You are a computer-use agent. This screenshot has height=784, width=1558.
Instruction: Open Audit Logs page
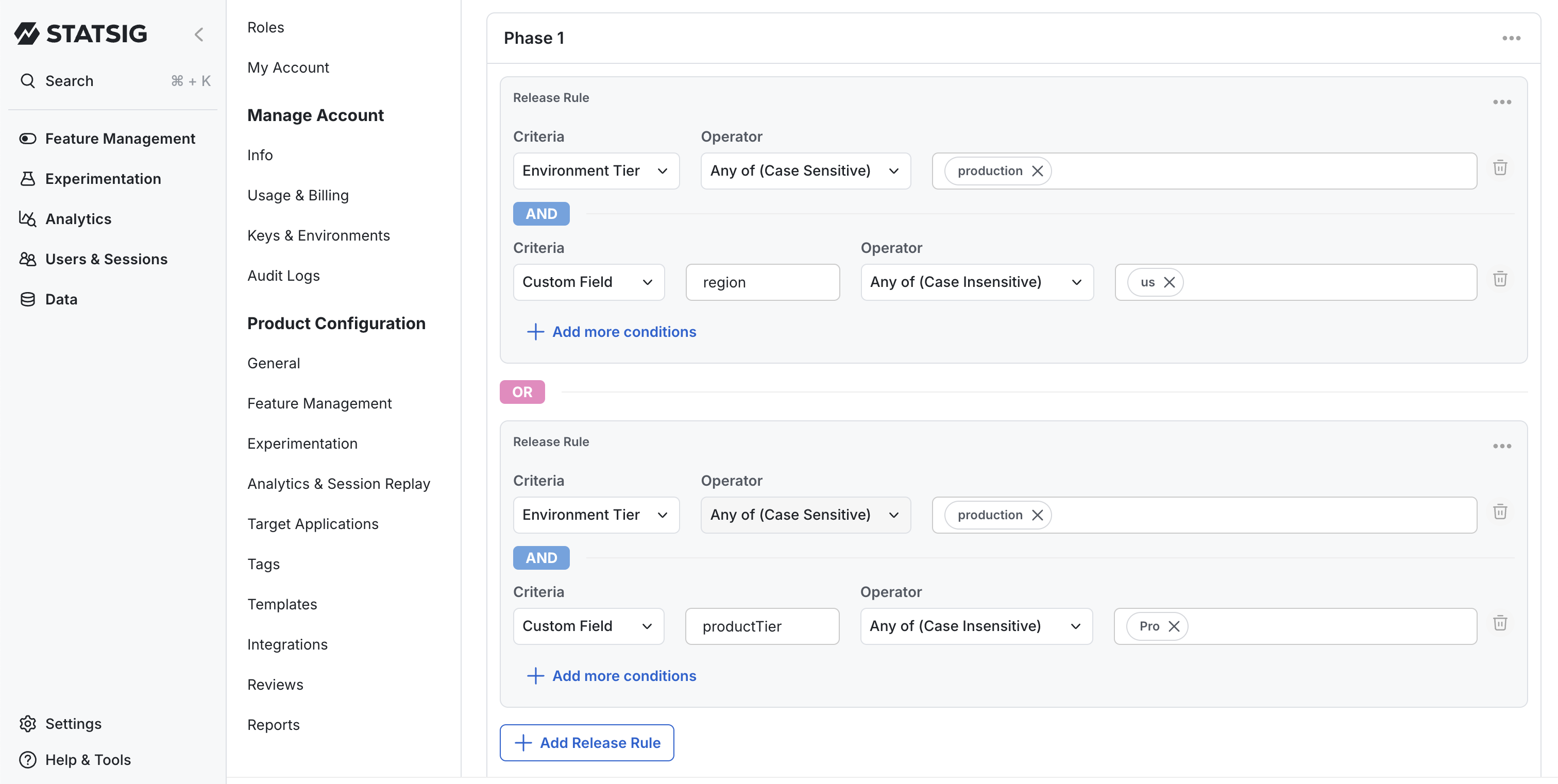(283, 276)
